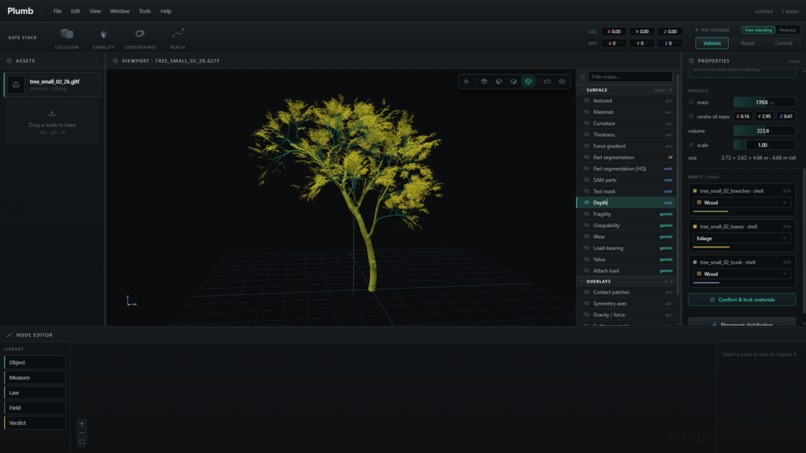Open the trunk material dropdown (Wood)

pyautogui.click(x=742, y=274)
